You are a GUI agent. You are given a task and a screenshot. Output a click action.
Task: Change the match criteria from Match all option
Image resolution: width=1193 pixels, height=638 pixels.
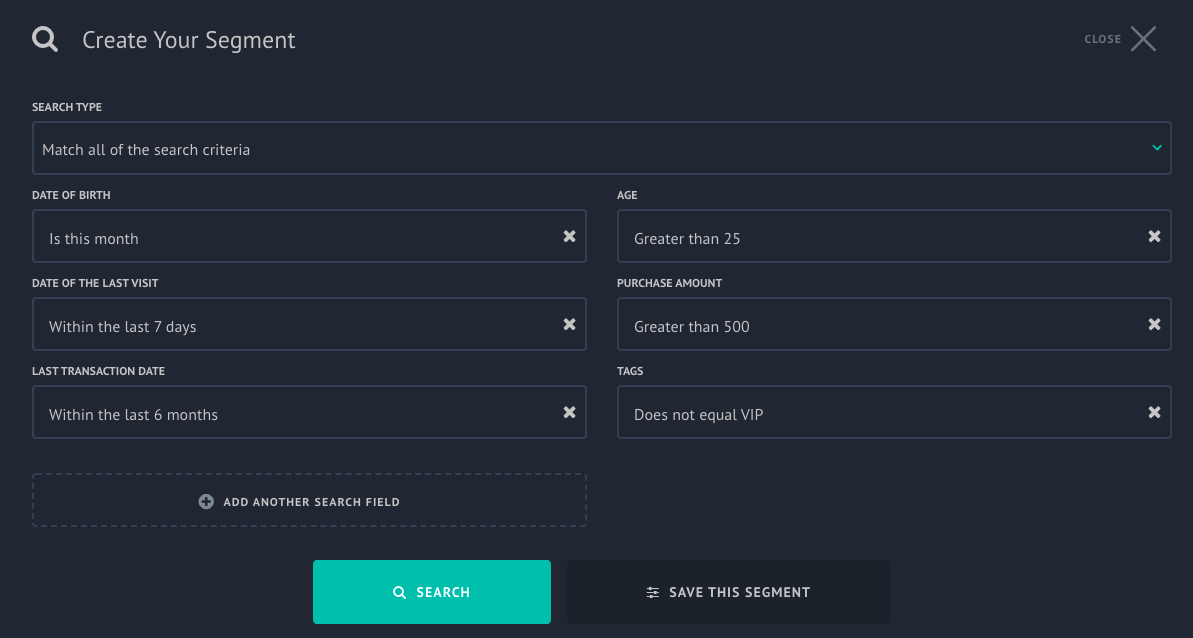[x=600, y=147]
